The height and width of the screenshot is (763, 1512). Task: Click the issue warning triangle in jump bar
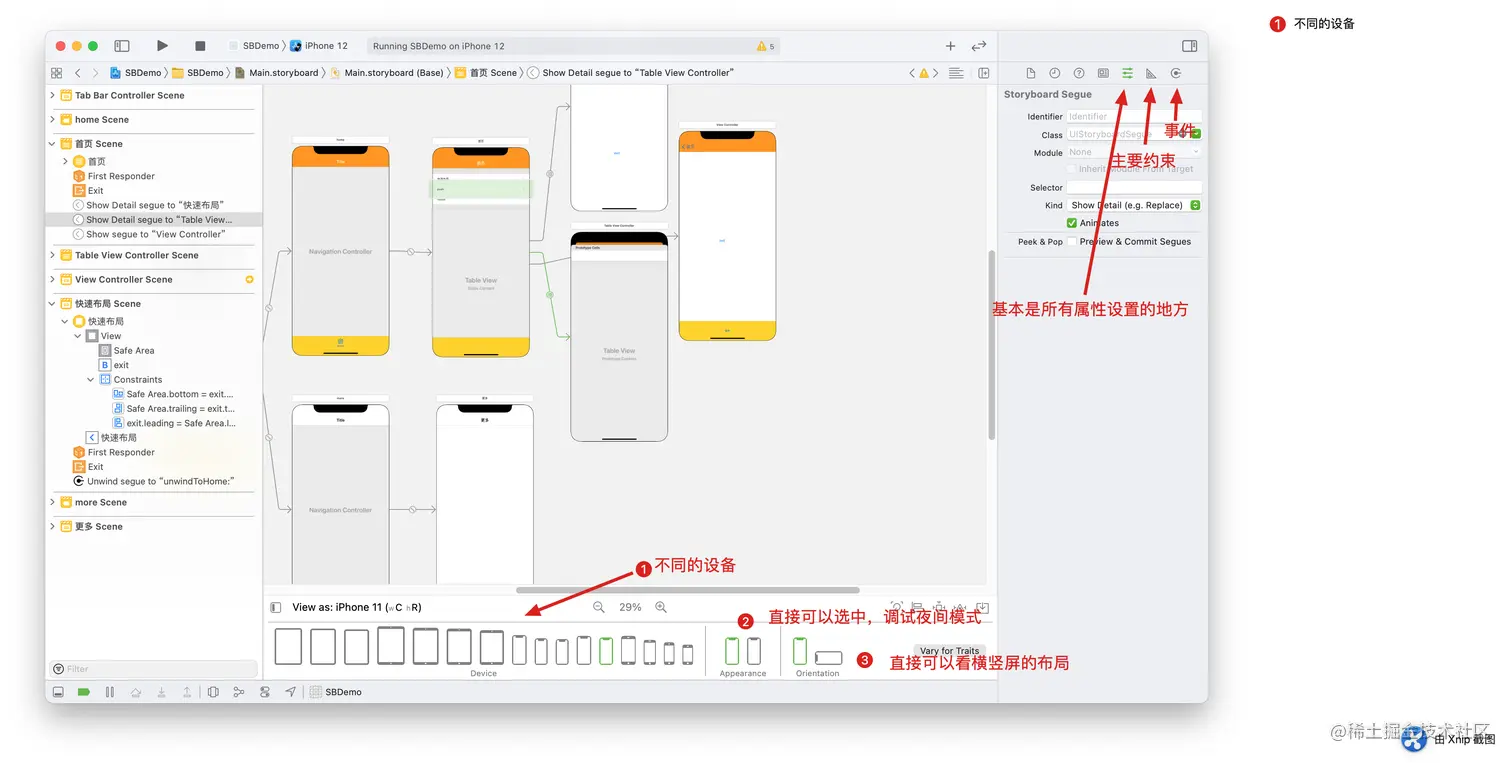[x=924, y=73]
